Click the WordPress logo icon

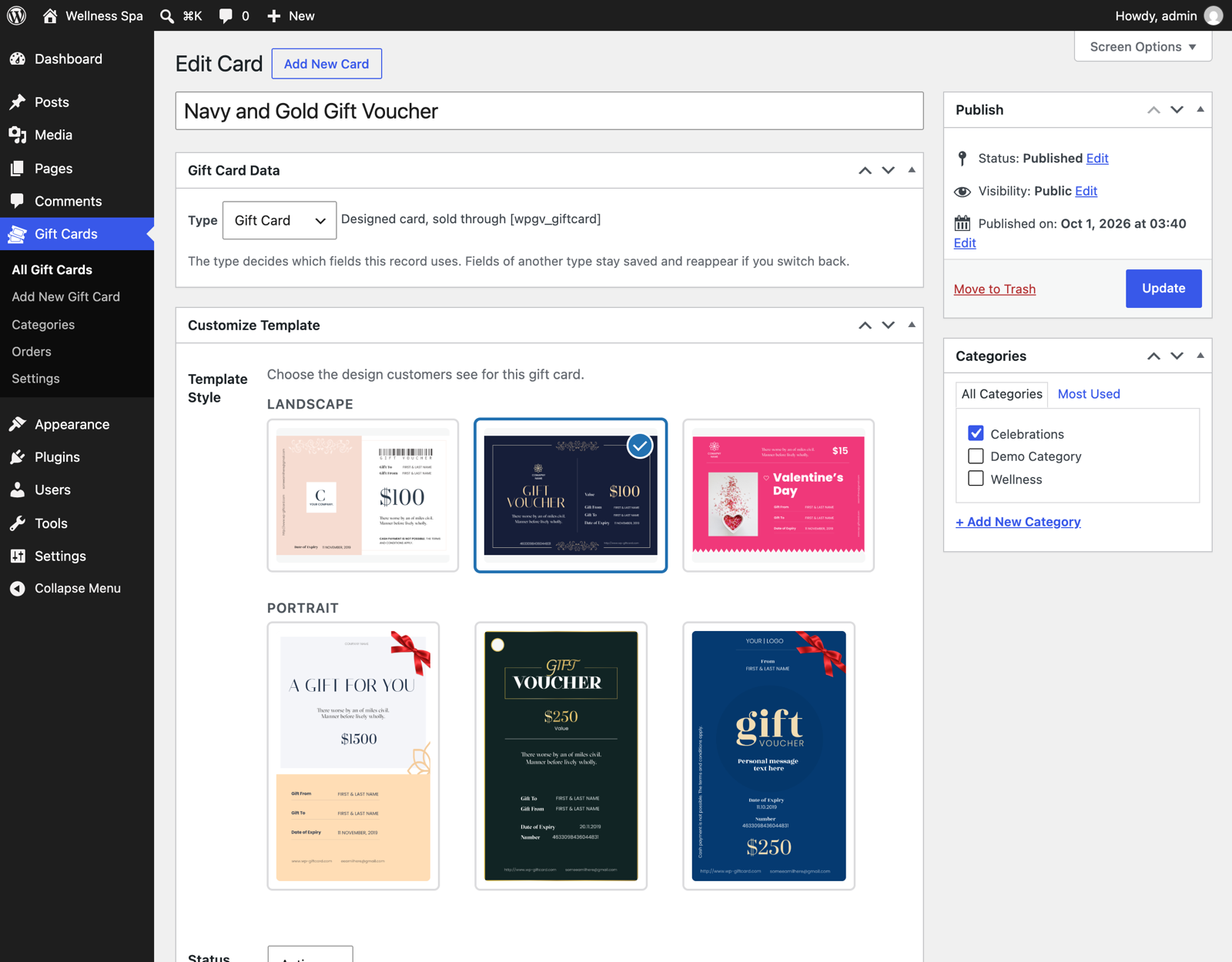(17, 15)
